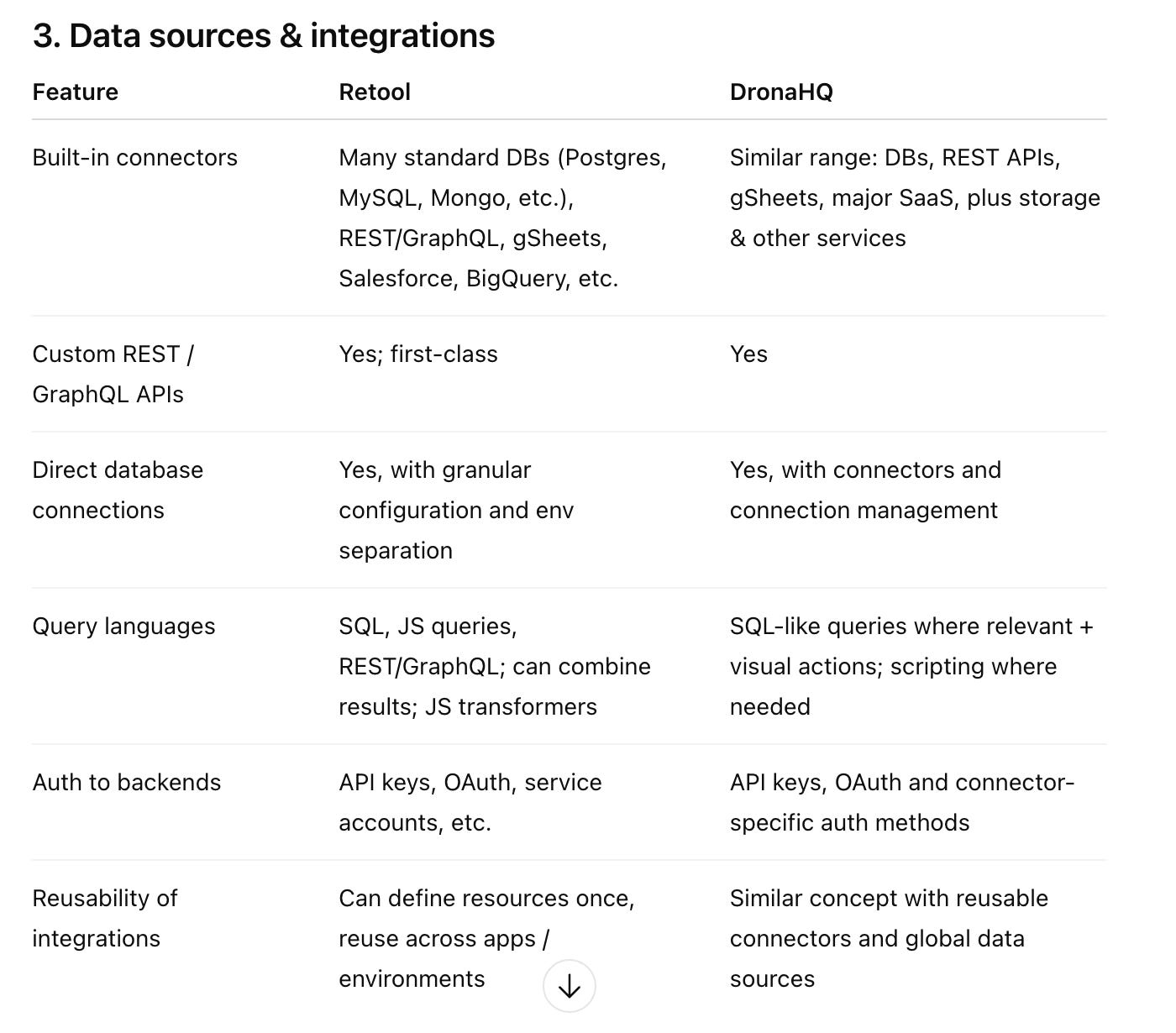
Task: Click the DronaHQ column header
Action: (x=781, y=92)
